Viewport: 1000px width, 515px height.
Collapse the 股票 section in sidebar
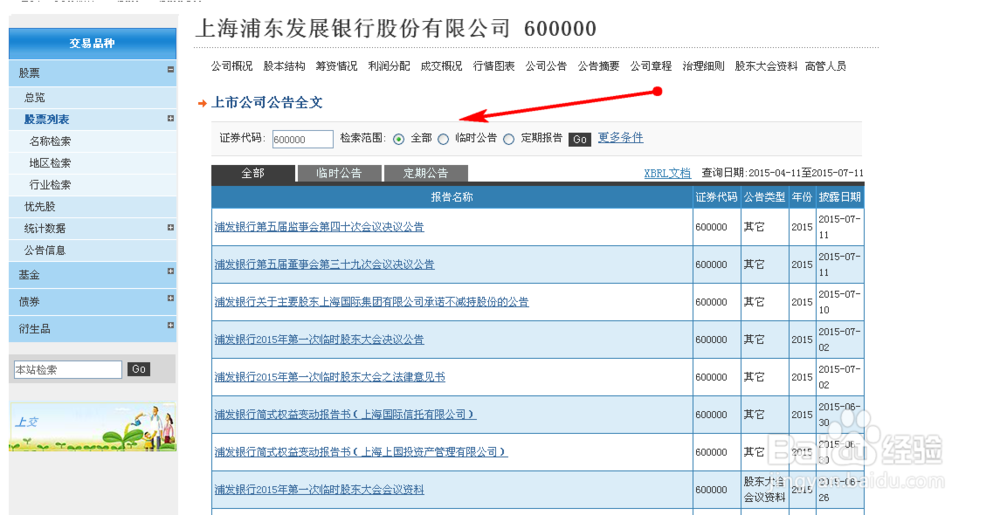point(170,69)
